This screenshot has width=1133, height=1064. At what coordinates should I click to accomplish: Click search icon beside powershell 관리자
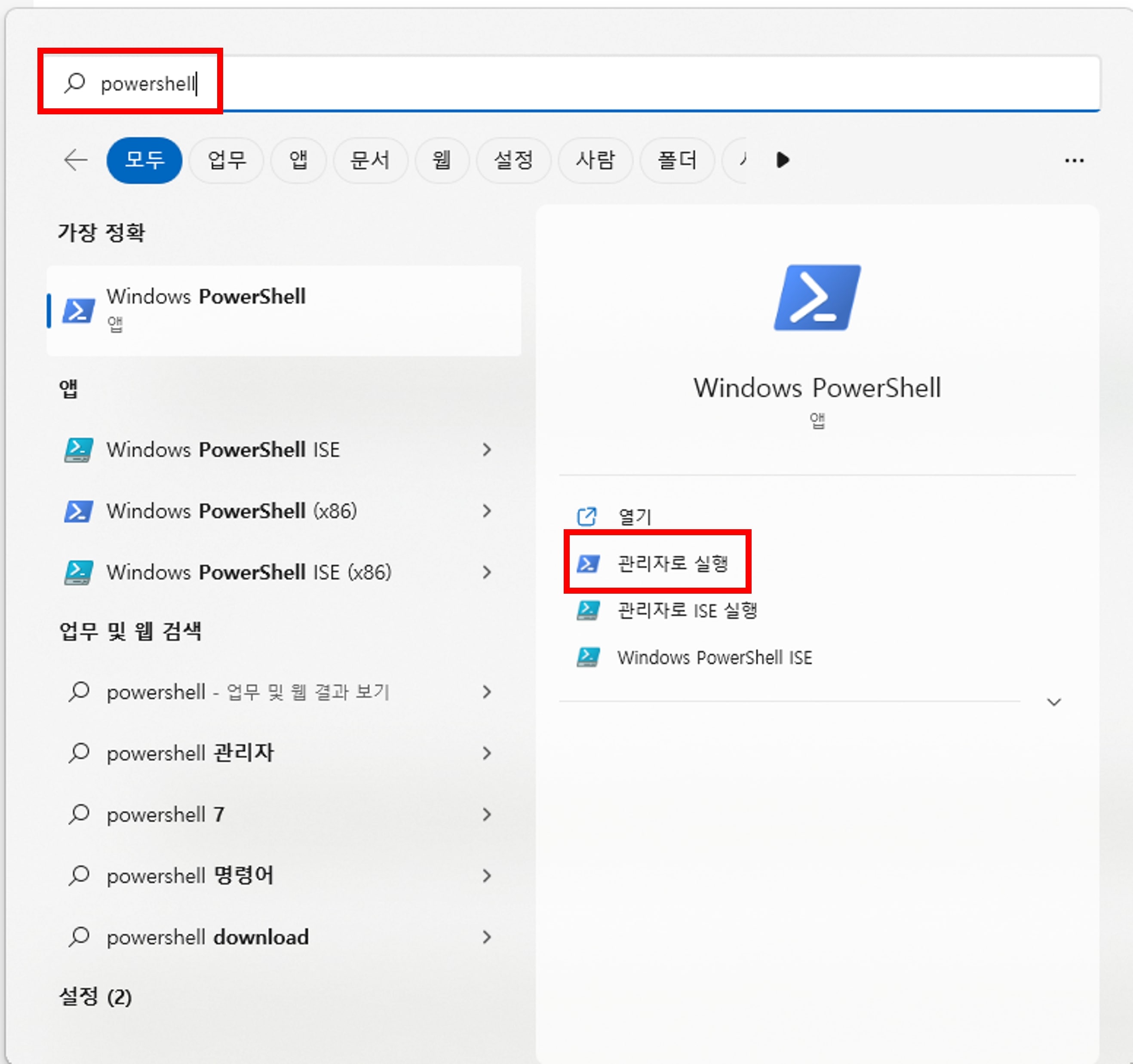coord(79,753)
